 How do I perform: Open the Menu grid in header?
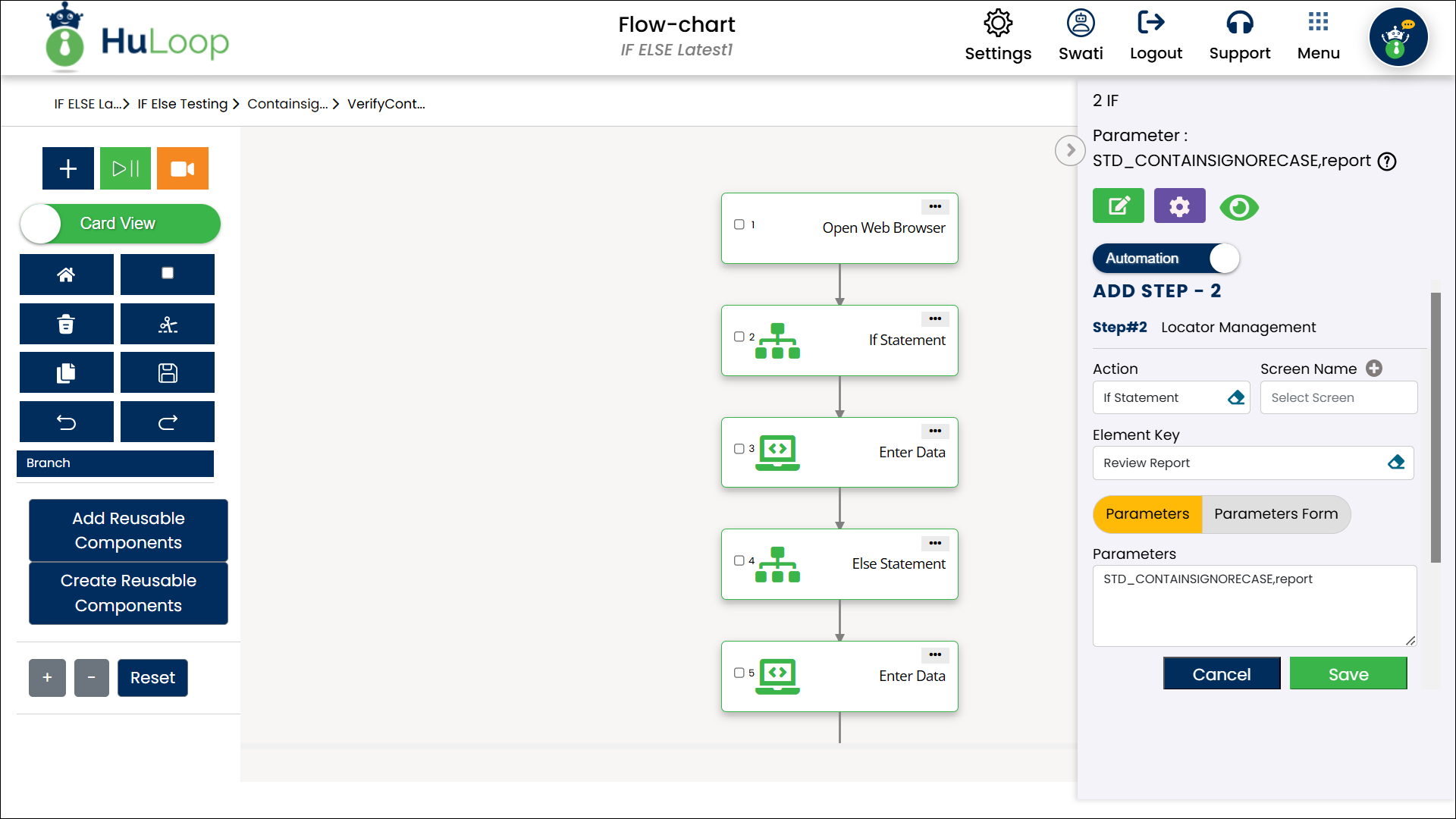coord(1318,36)
